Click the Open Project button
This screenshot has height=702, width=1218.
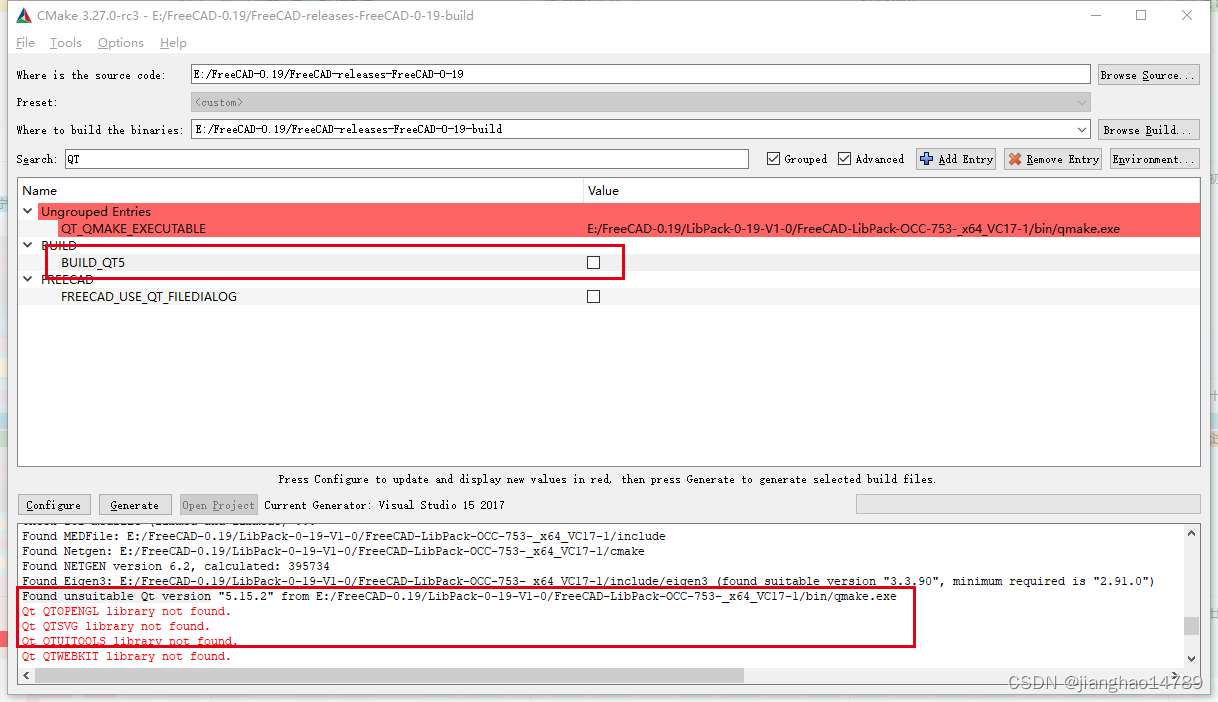click(x=219, y=505)
